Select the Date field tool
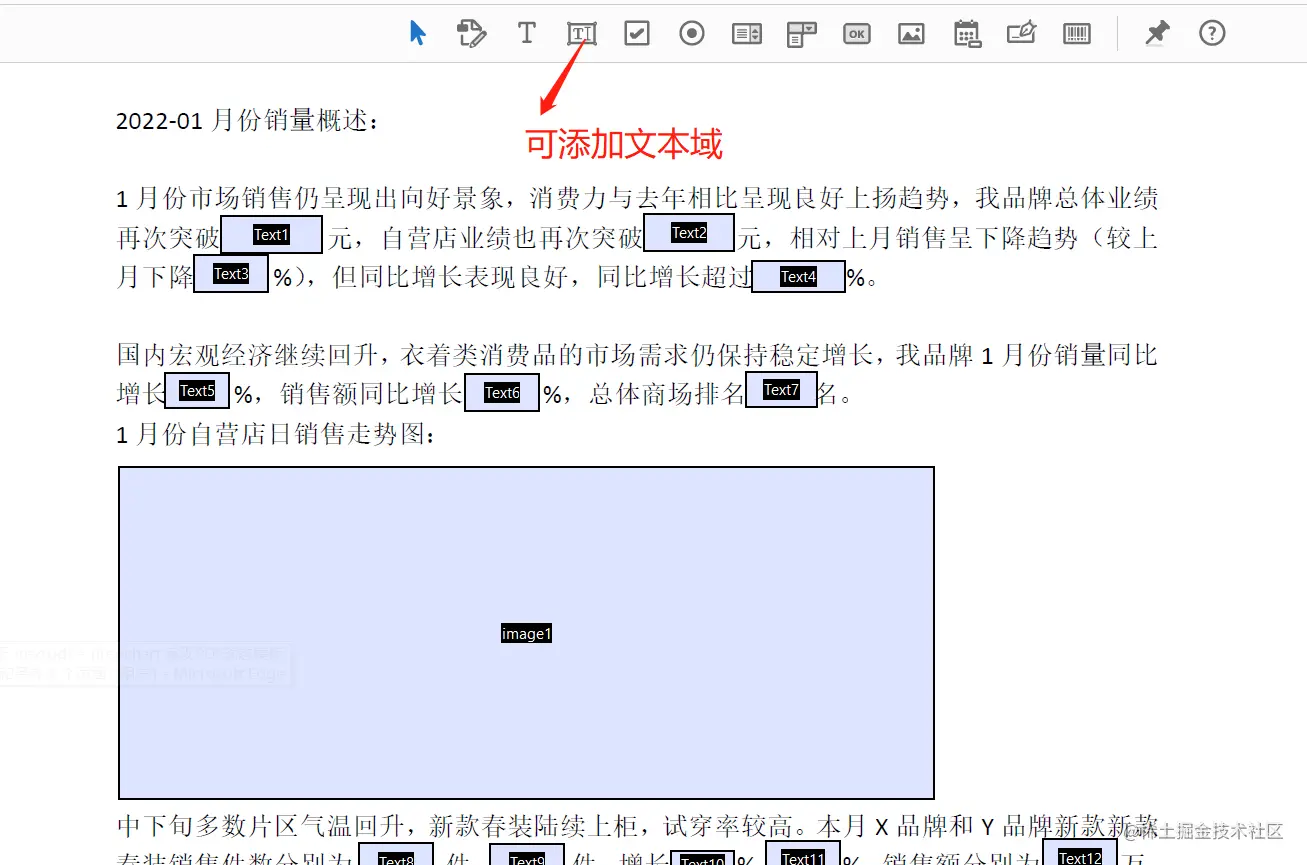The height and width of the screenshot is (865, 1307). [x=966, y=33]
